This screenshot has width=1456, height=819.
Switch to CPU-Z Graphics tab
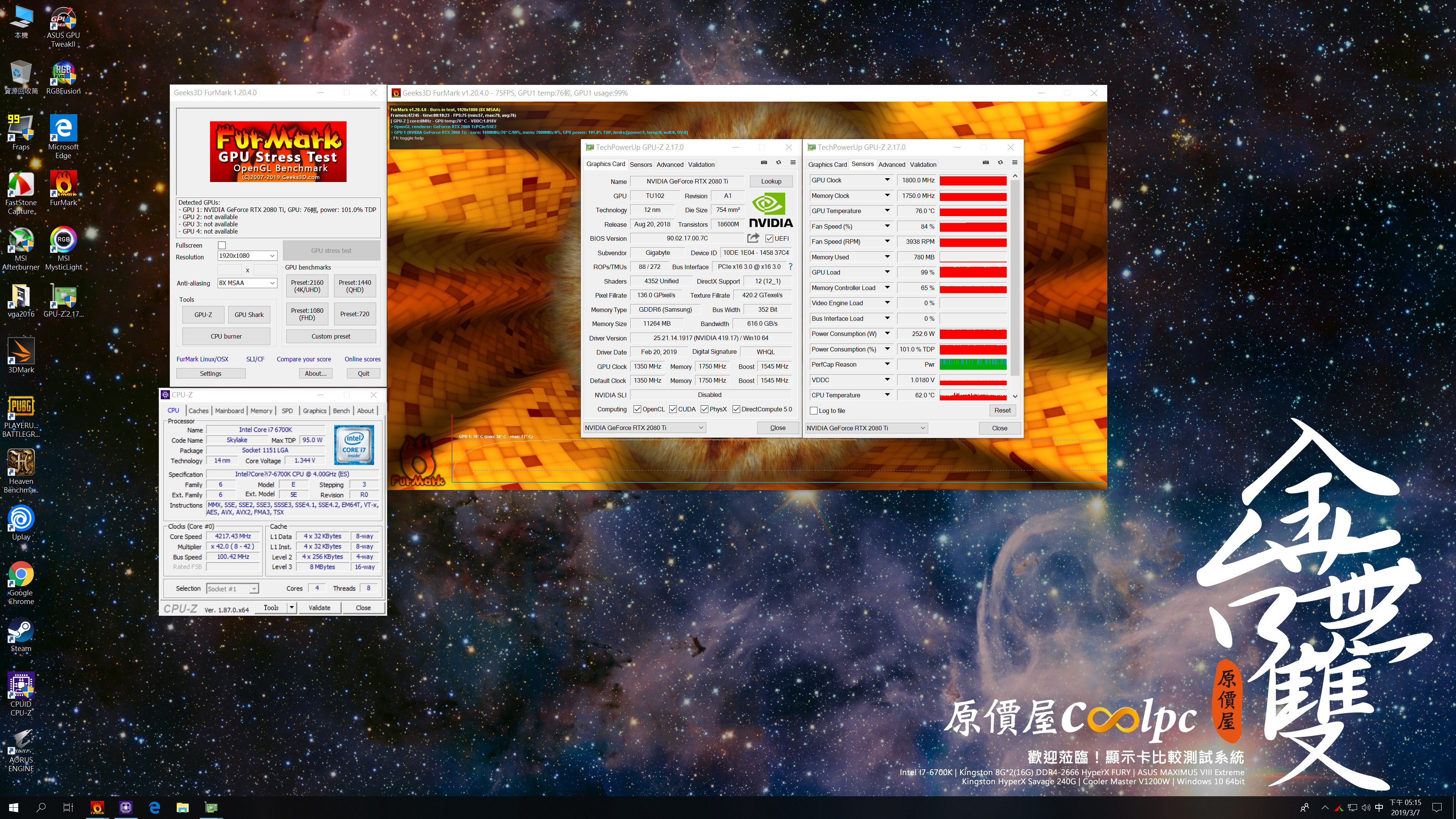314,411
